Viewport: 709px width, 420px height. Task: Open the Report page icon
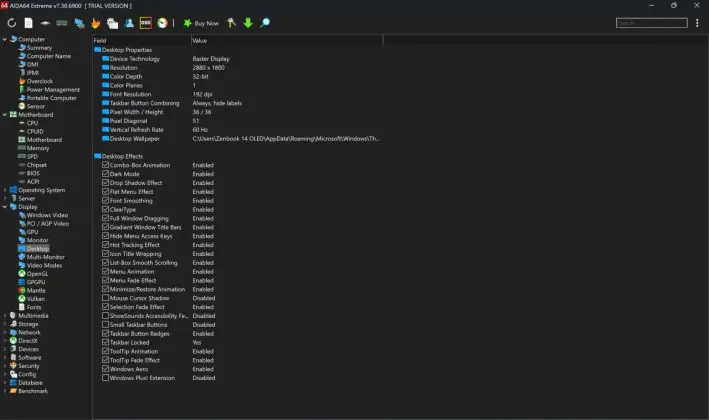coord(28,23)
